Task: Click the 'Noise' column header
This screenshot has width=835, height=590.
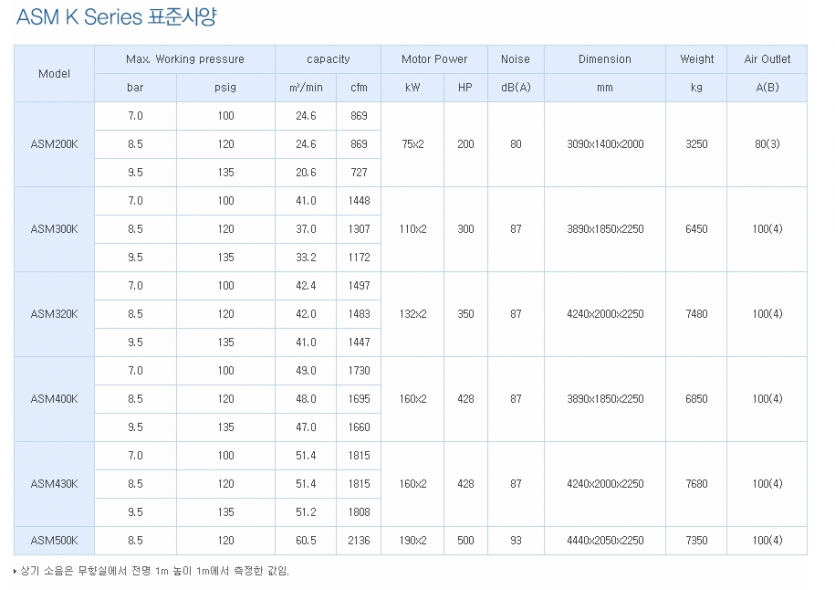Action: click(515, 59)
